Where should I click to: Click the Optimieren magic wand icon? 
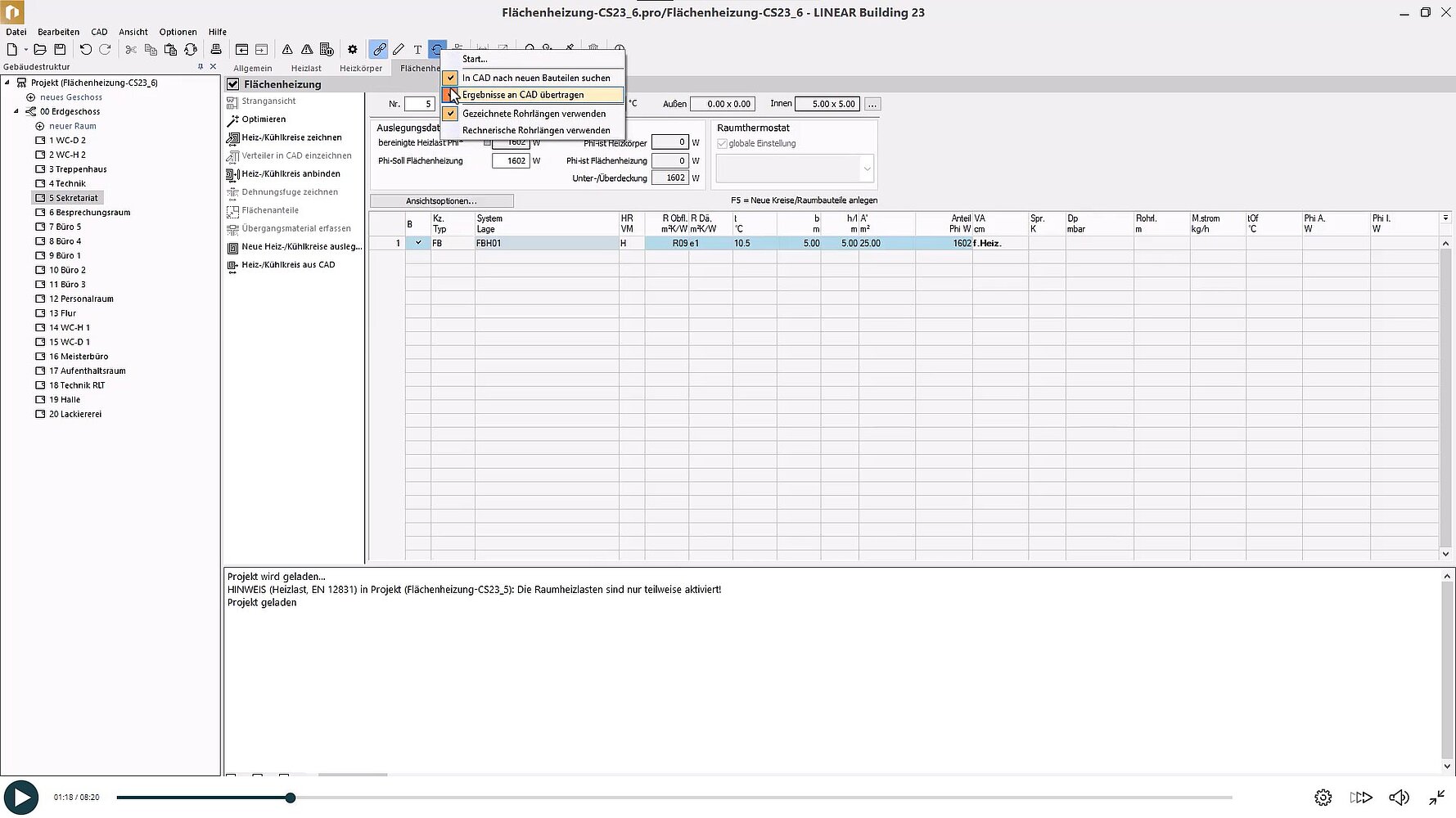coord(232,119)
